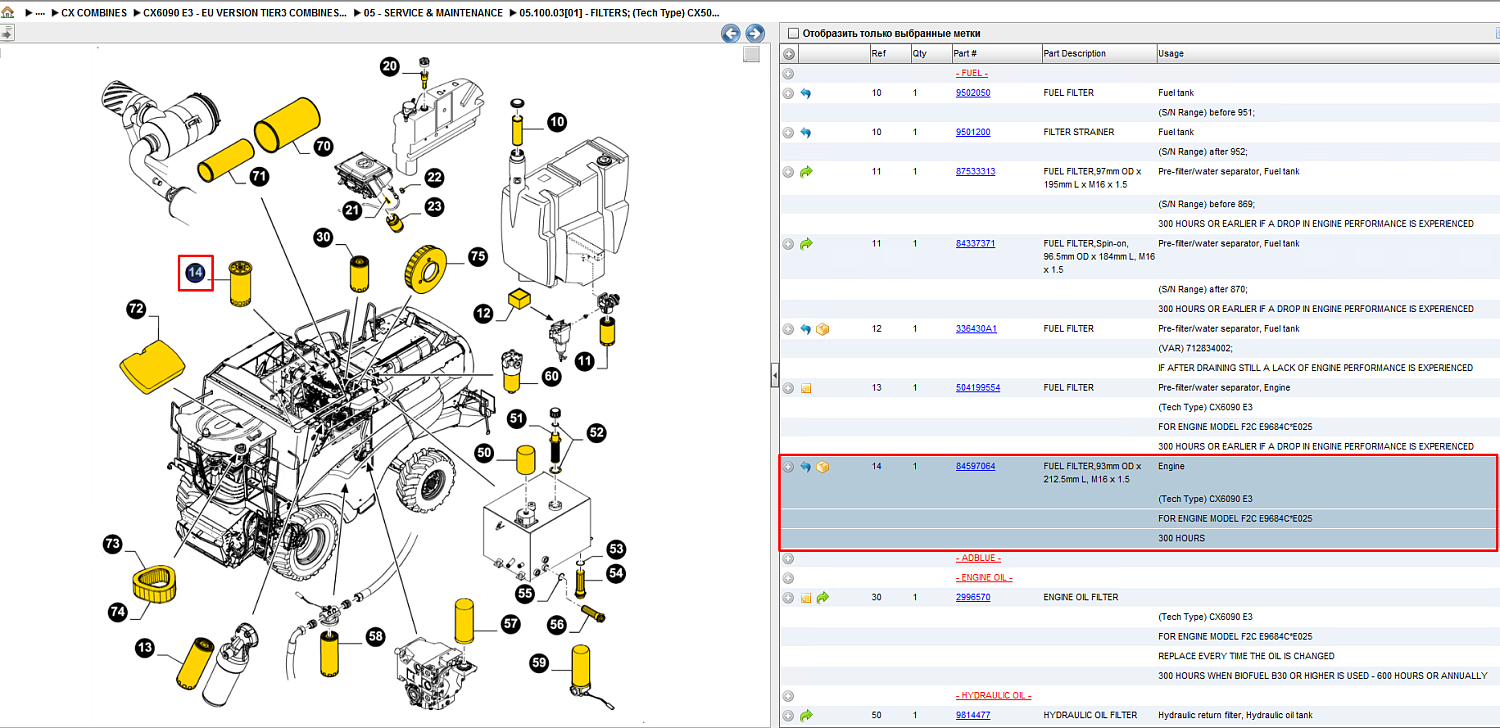Image resolution: width=1500 pixels, height=728 pixels.
Task: Click the green arrow icon for part 9814477
Action: coord(806,715)
